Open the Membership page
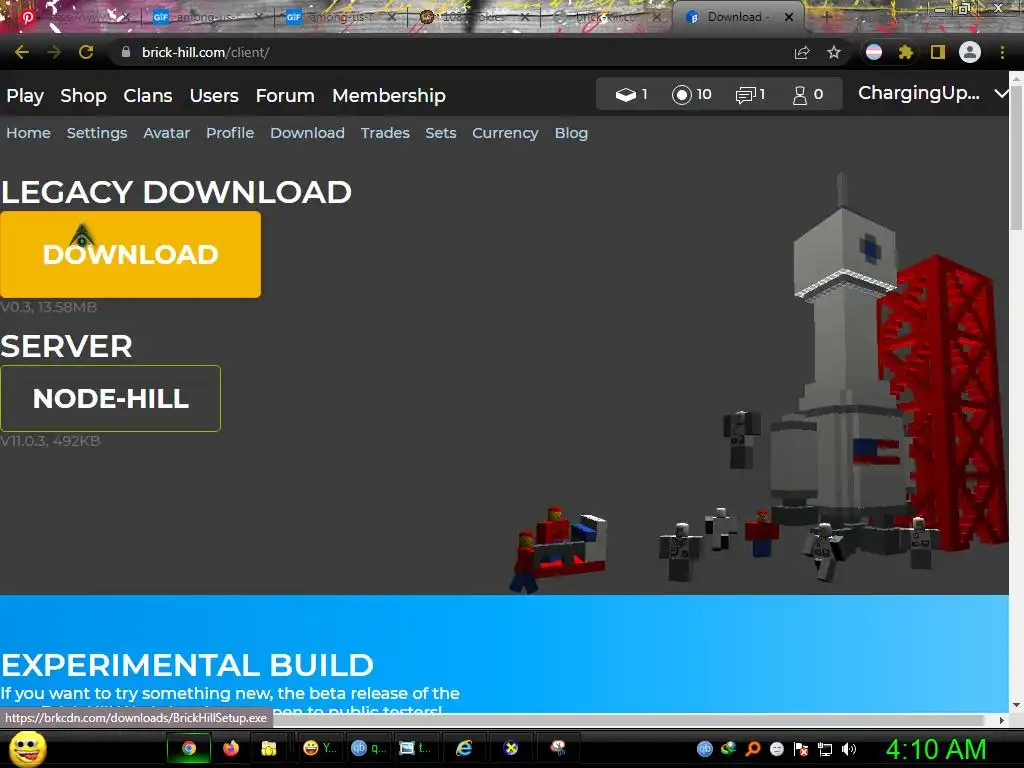Screen dimensions: 1024x768 pyautogui.click(x=389, y=95)
